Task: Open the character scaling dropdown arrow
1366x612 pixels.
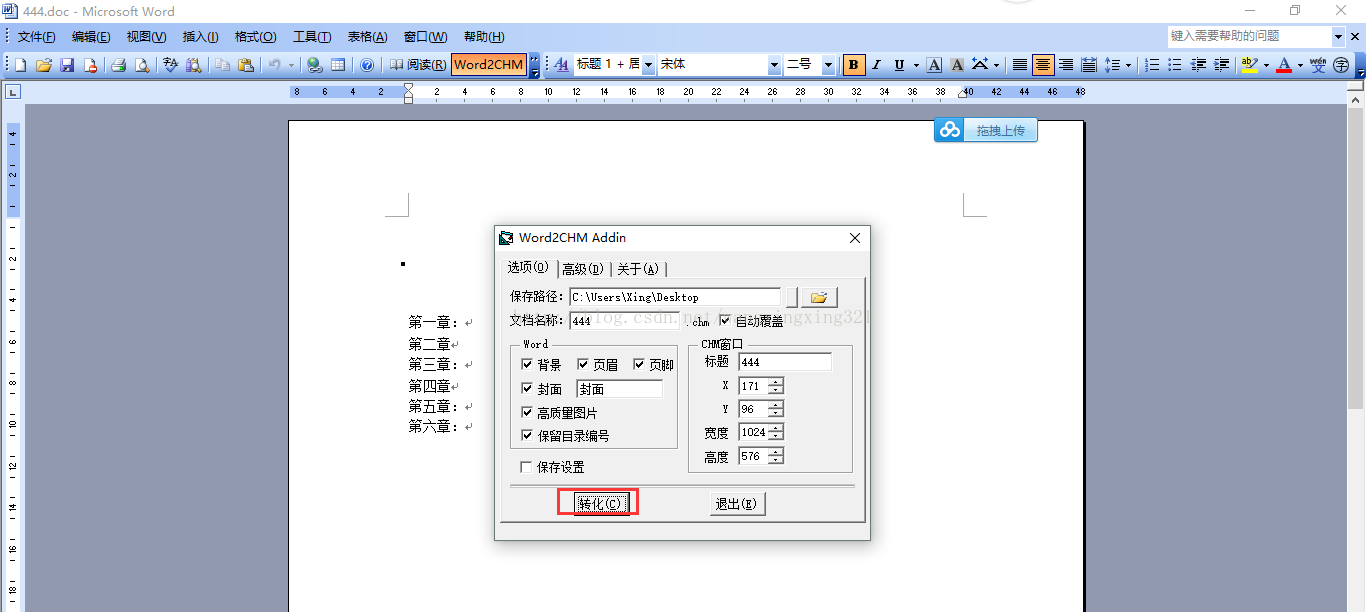Action: click(x=996, y=65)
